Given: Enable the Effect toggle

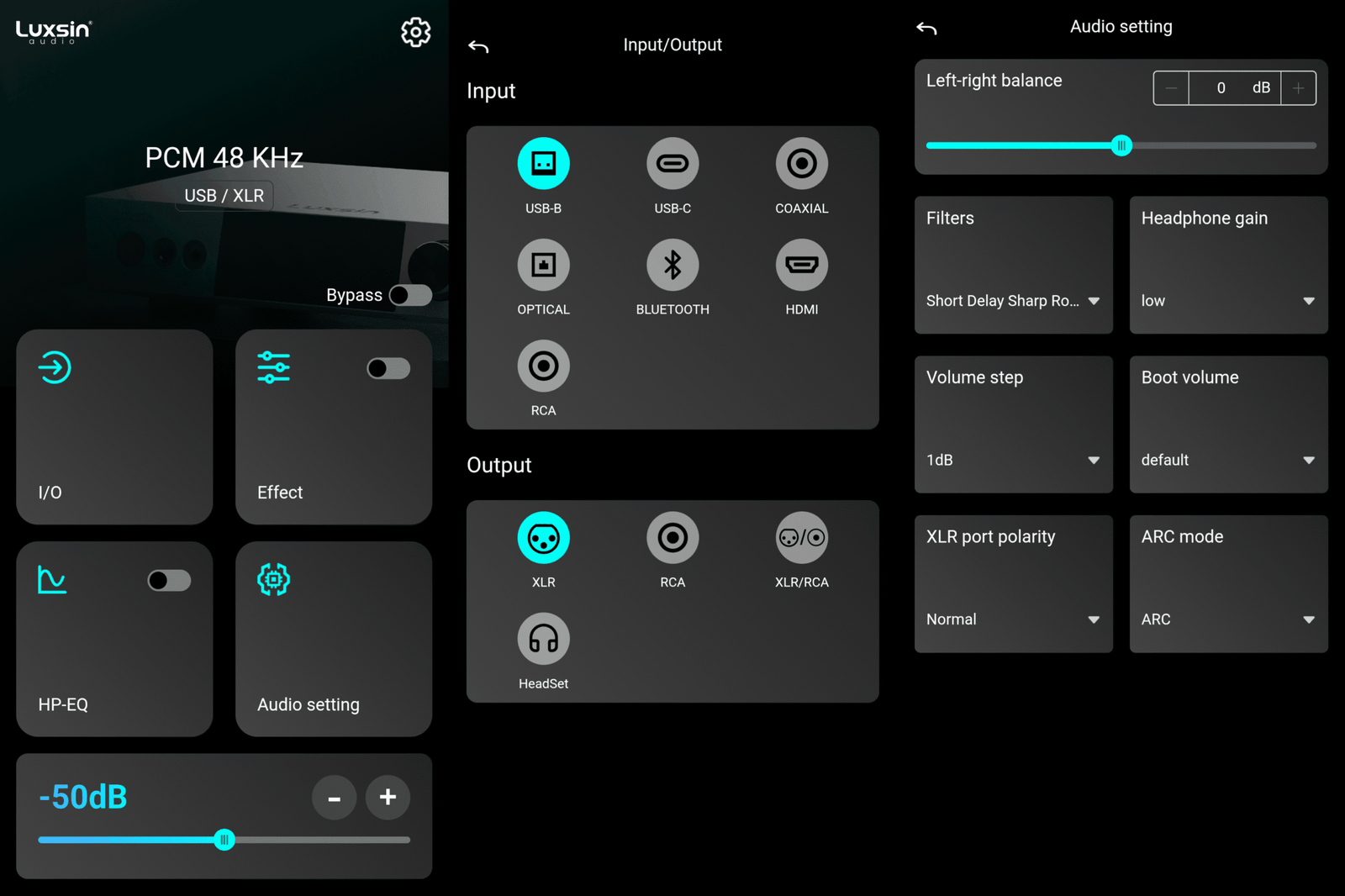Looking at the screenshot, I should 388,368.
